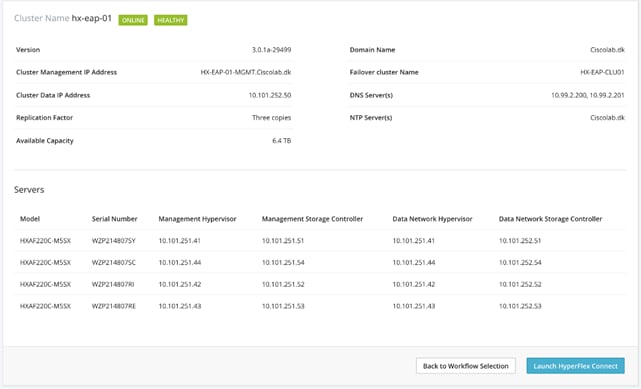
Task: Select management hypervisor IP 10.101.251.42
Action: (180, 284)
